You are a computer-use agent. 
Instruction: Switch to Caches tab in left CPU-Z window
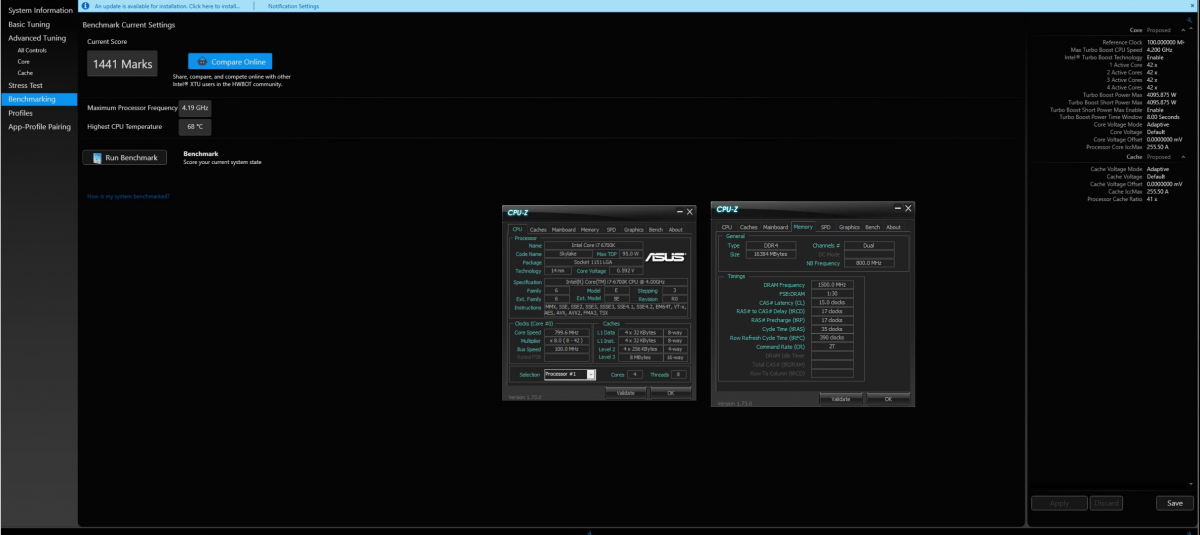pyautogui.click(x=538, y=230)
